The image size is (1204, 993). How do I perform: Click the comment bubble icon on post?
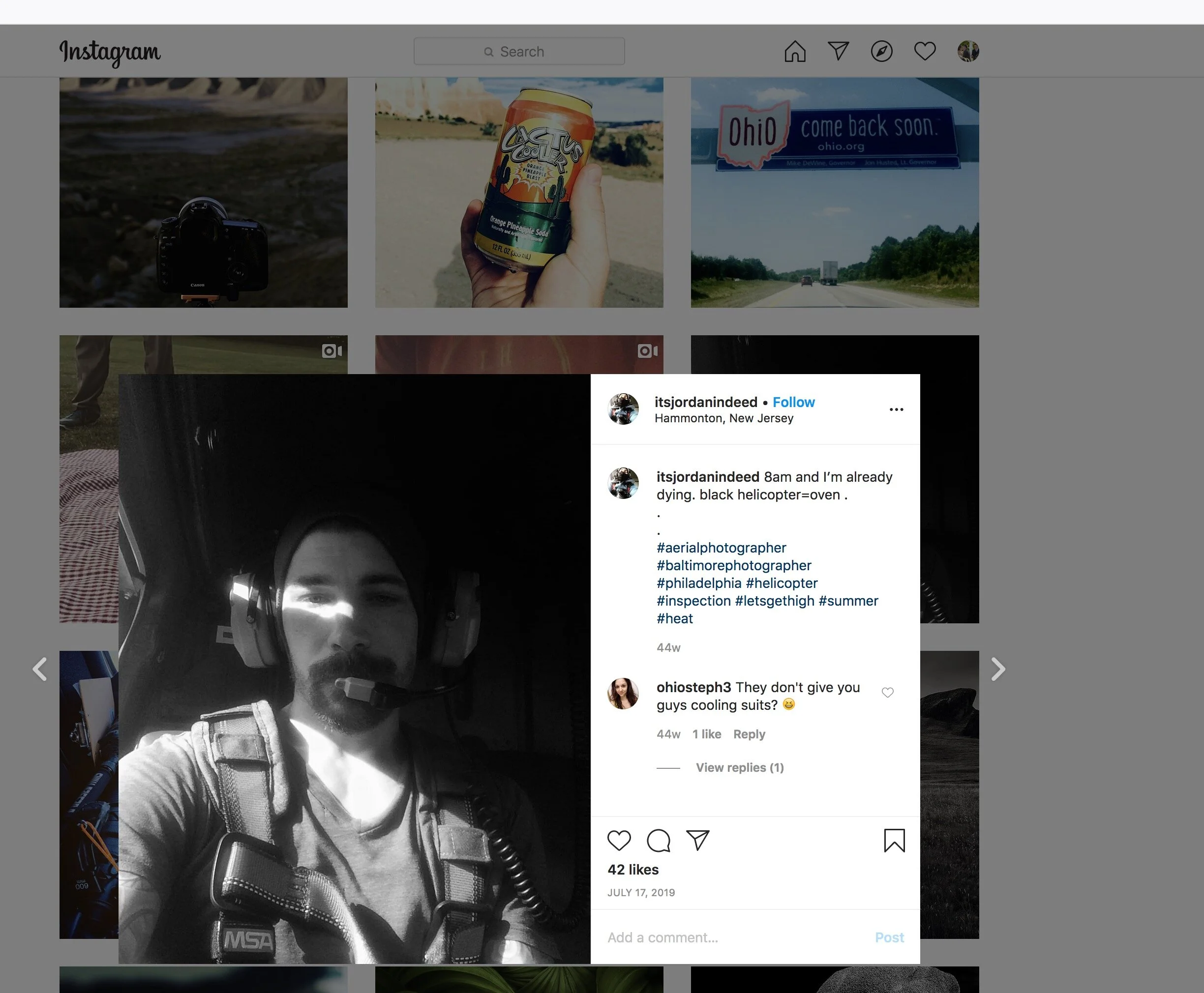(x=658, y=840)
